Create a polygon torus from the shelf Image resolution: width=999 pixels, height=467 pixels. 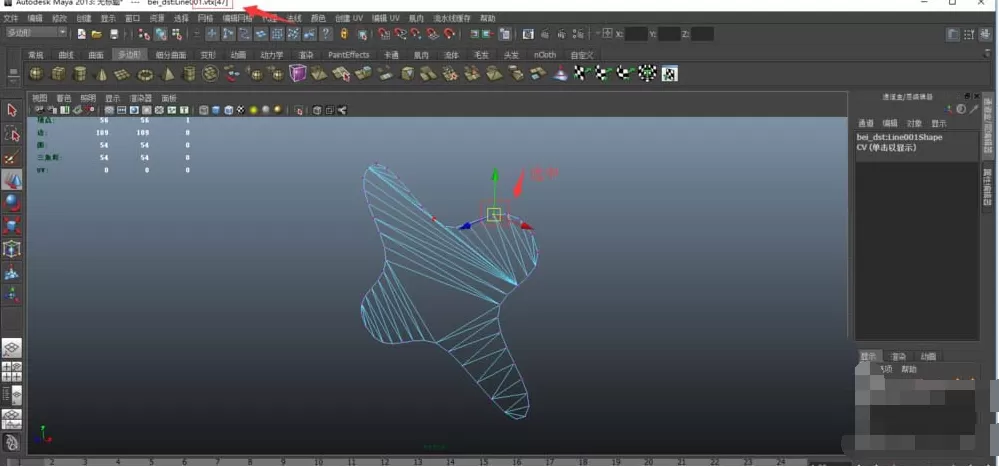click(145, 74)
